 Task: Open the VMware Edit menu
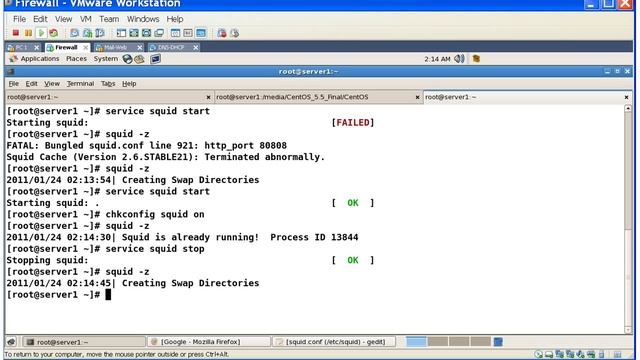(40, 19)
